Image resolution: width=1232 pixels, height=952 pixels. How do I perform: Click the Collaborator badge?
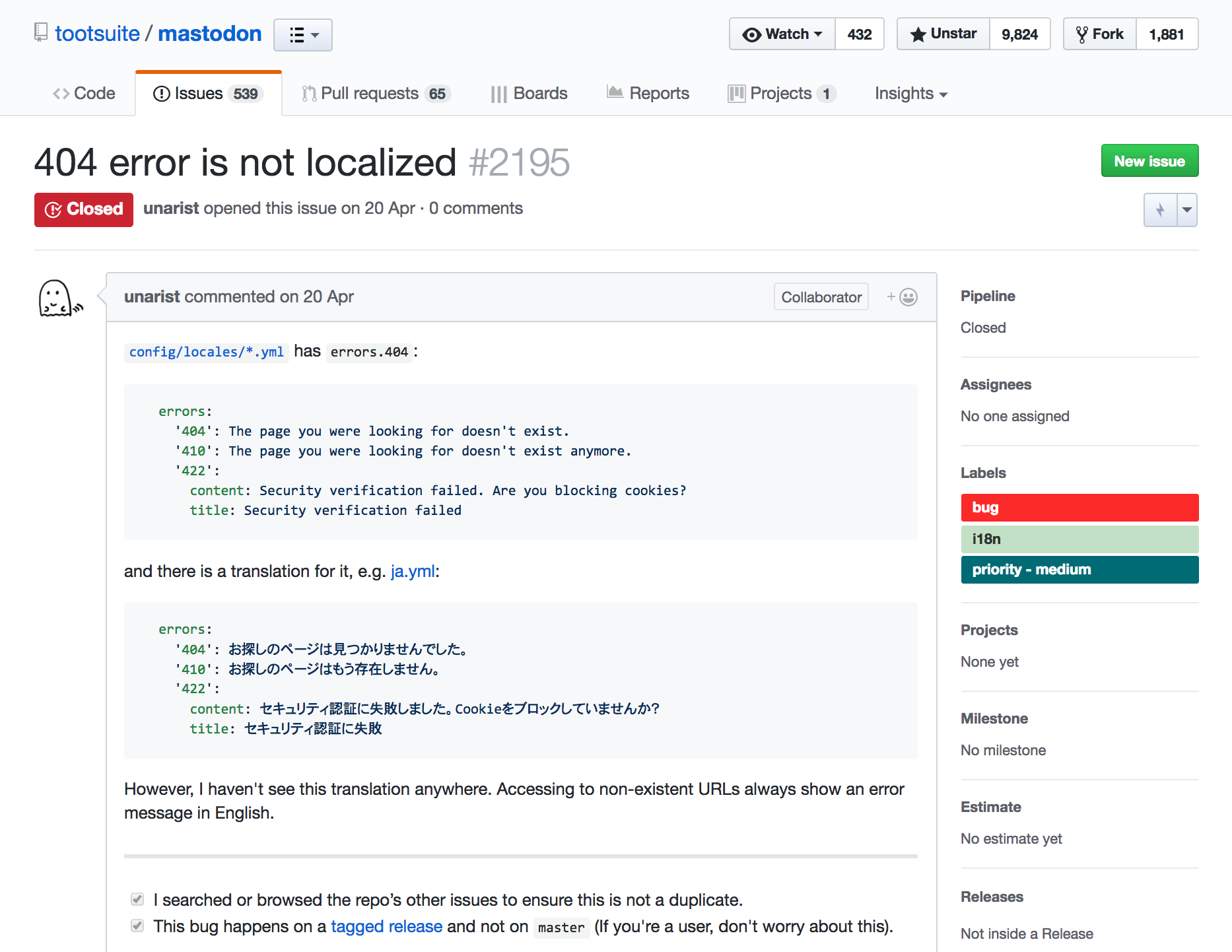821,297
